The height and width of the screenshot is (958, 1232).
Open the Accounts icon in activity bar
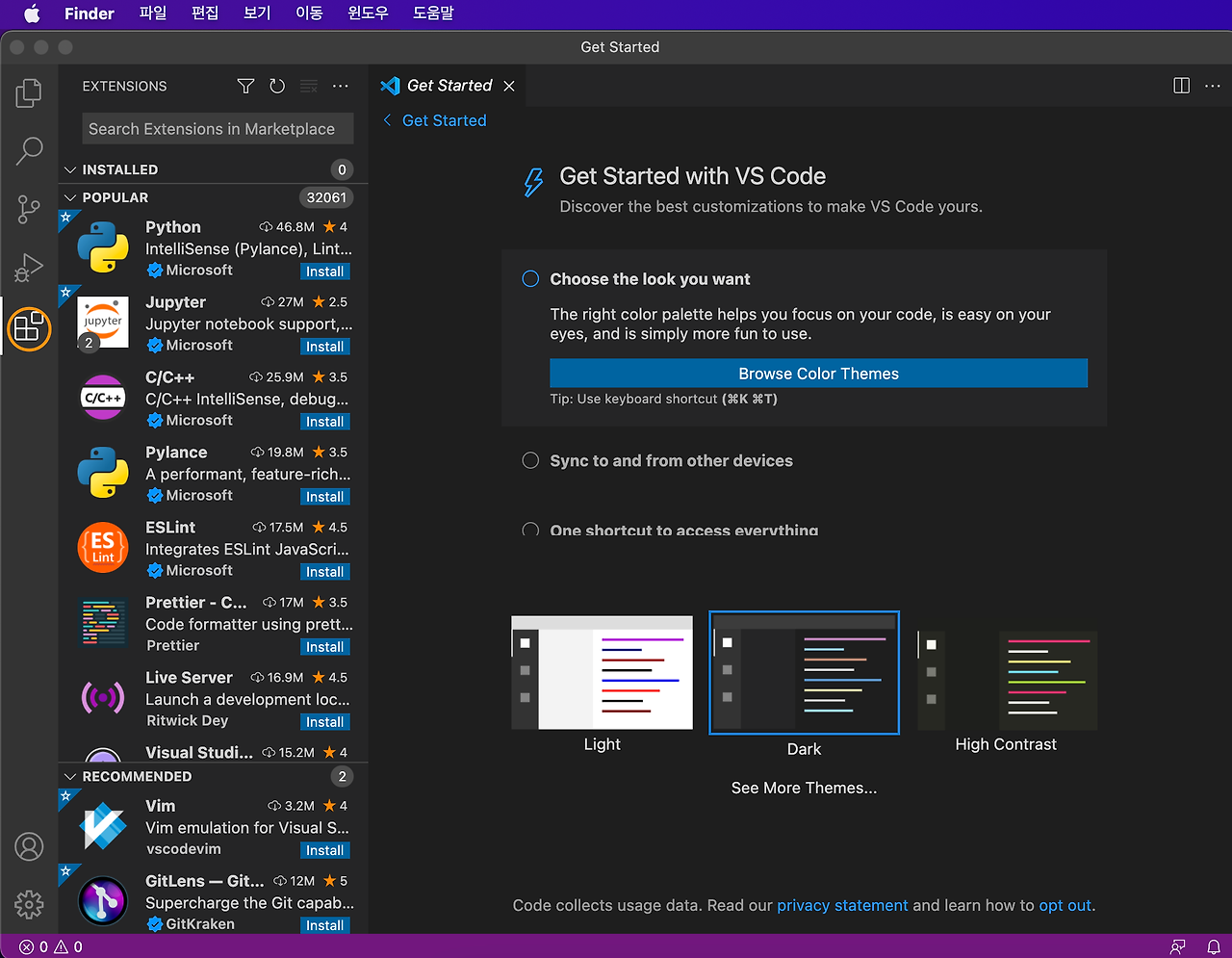[x=29, y=846]
